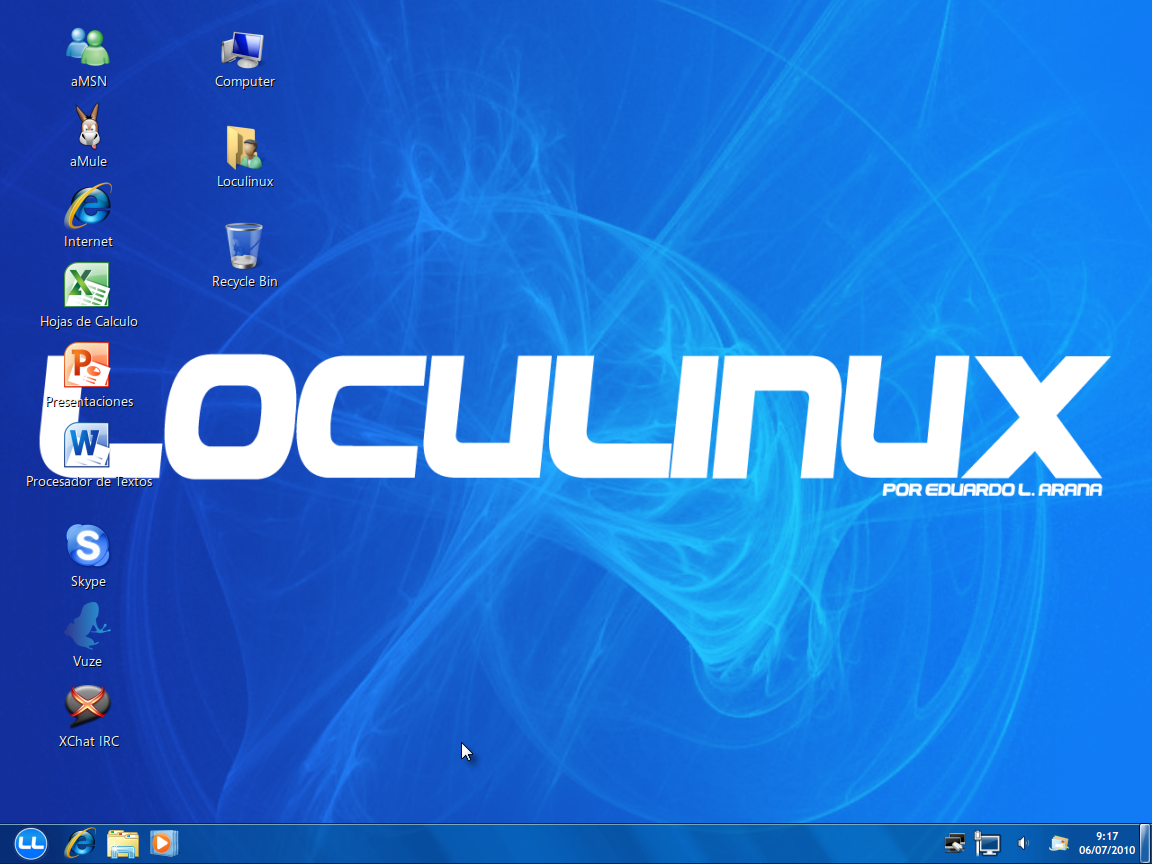Click the taskbar clock showing 9:17

[x=1106, y=843]
